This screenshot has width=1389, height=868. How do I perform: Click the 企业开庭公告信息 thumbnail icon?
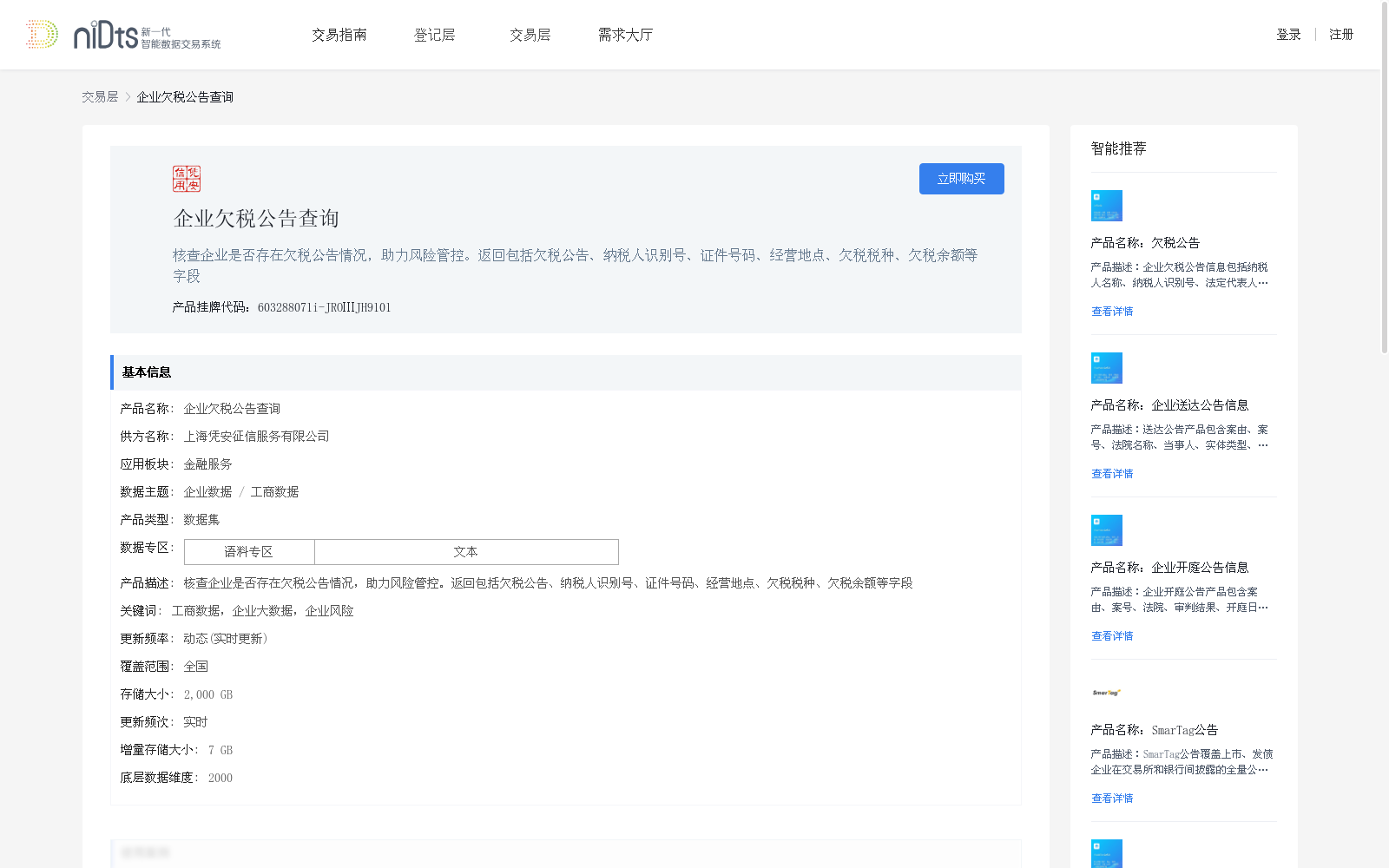1107,530
